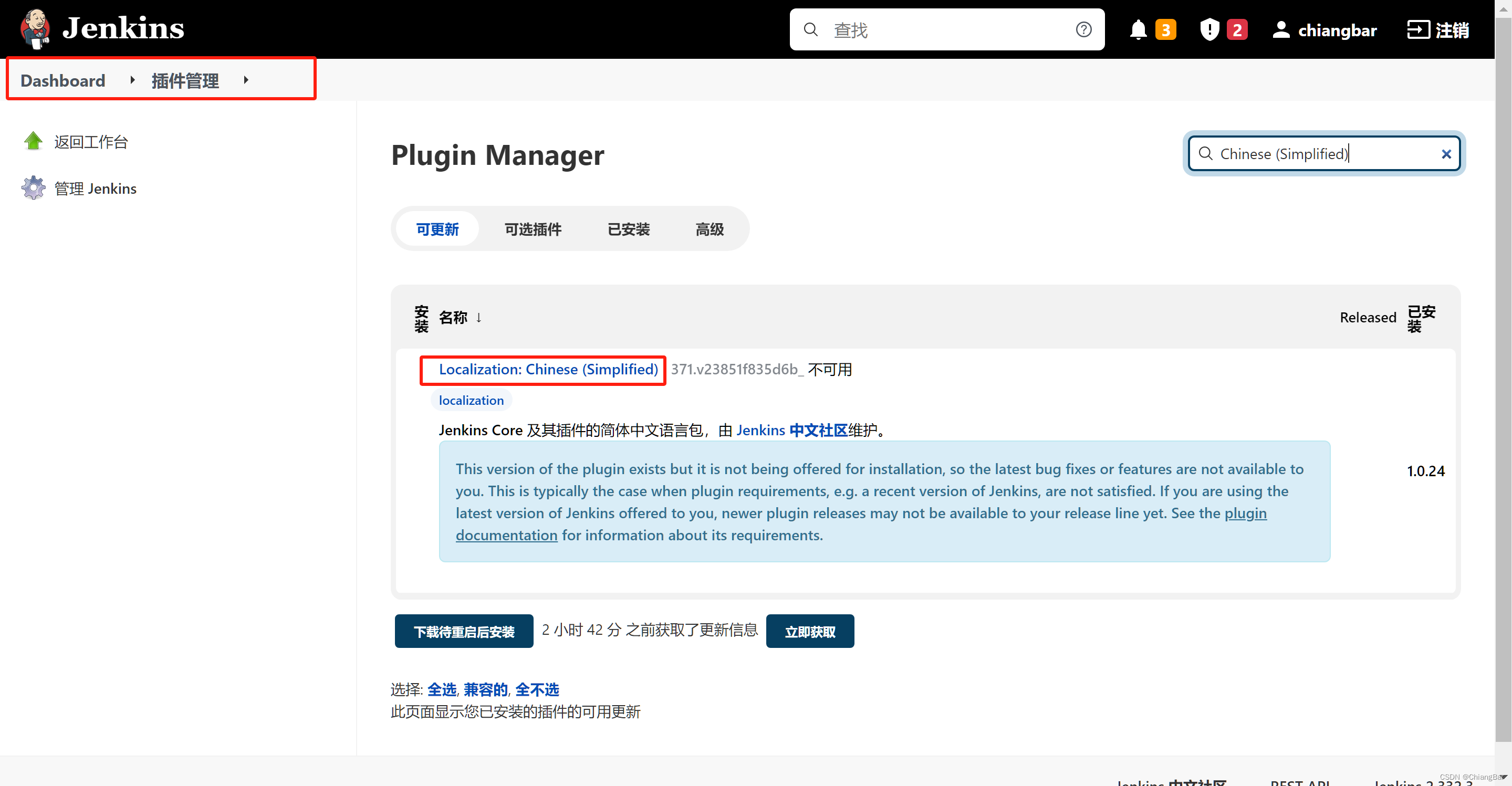Focus the 查找 search field

click(x=947, y=29)
